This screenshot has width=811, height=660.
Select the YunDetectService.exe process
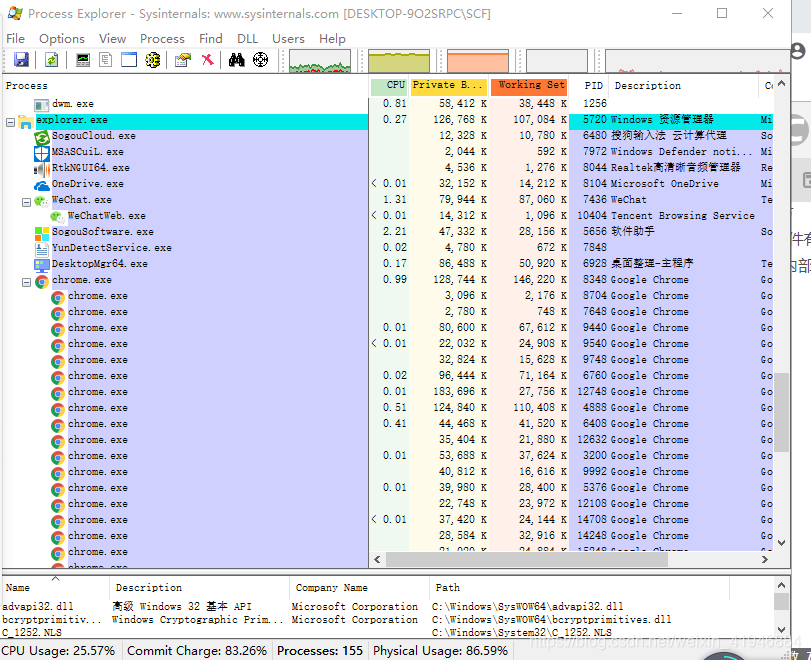[x=112, y=248]
